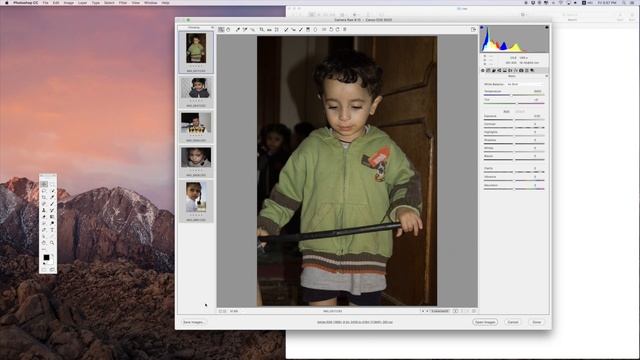Switch to the Detail panel tab
The image size is (640, 360).
click(493, 70)
